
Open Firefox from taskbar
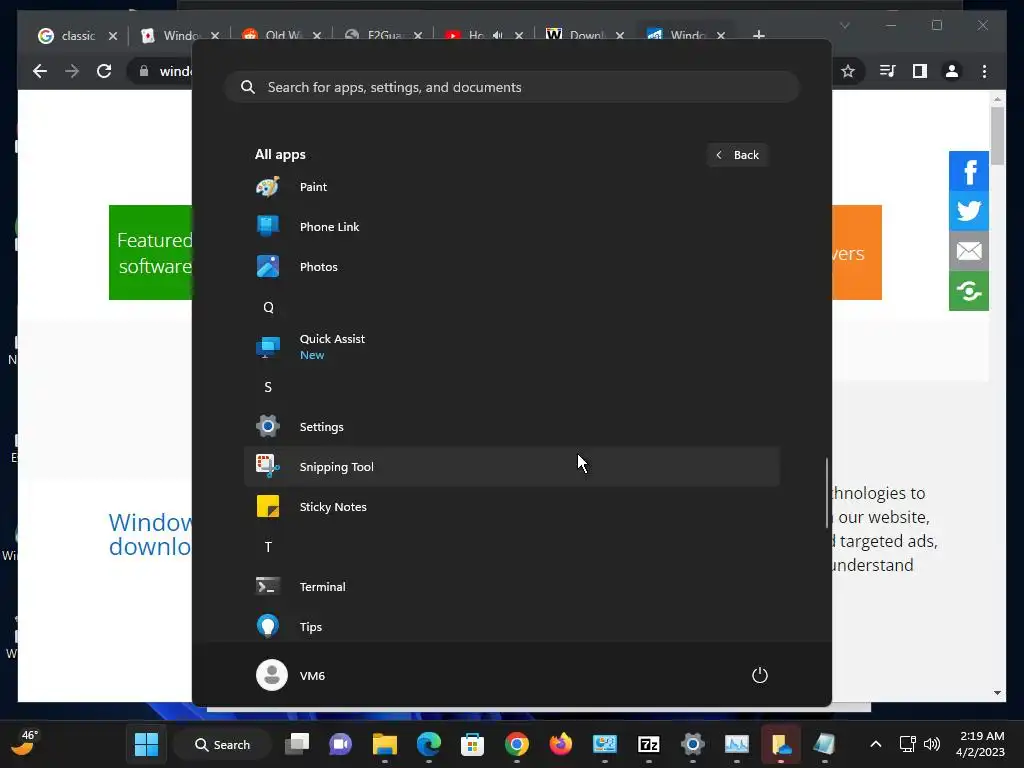click(x=560, y=744)
